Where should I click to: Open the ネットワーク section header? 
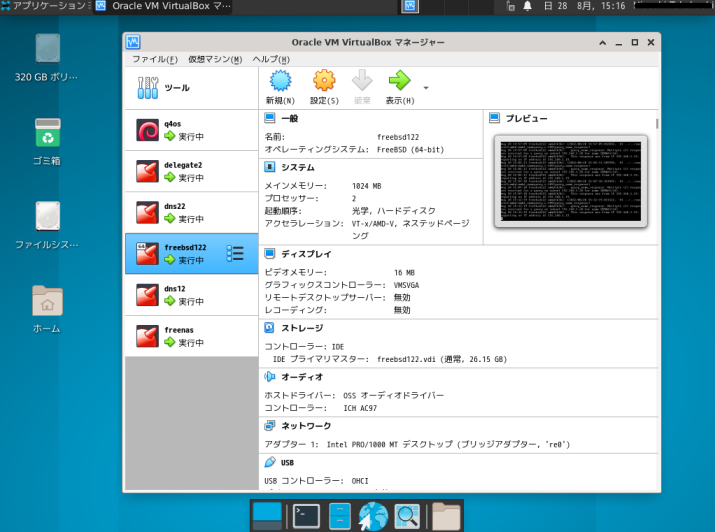tap(306, 426)
